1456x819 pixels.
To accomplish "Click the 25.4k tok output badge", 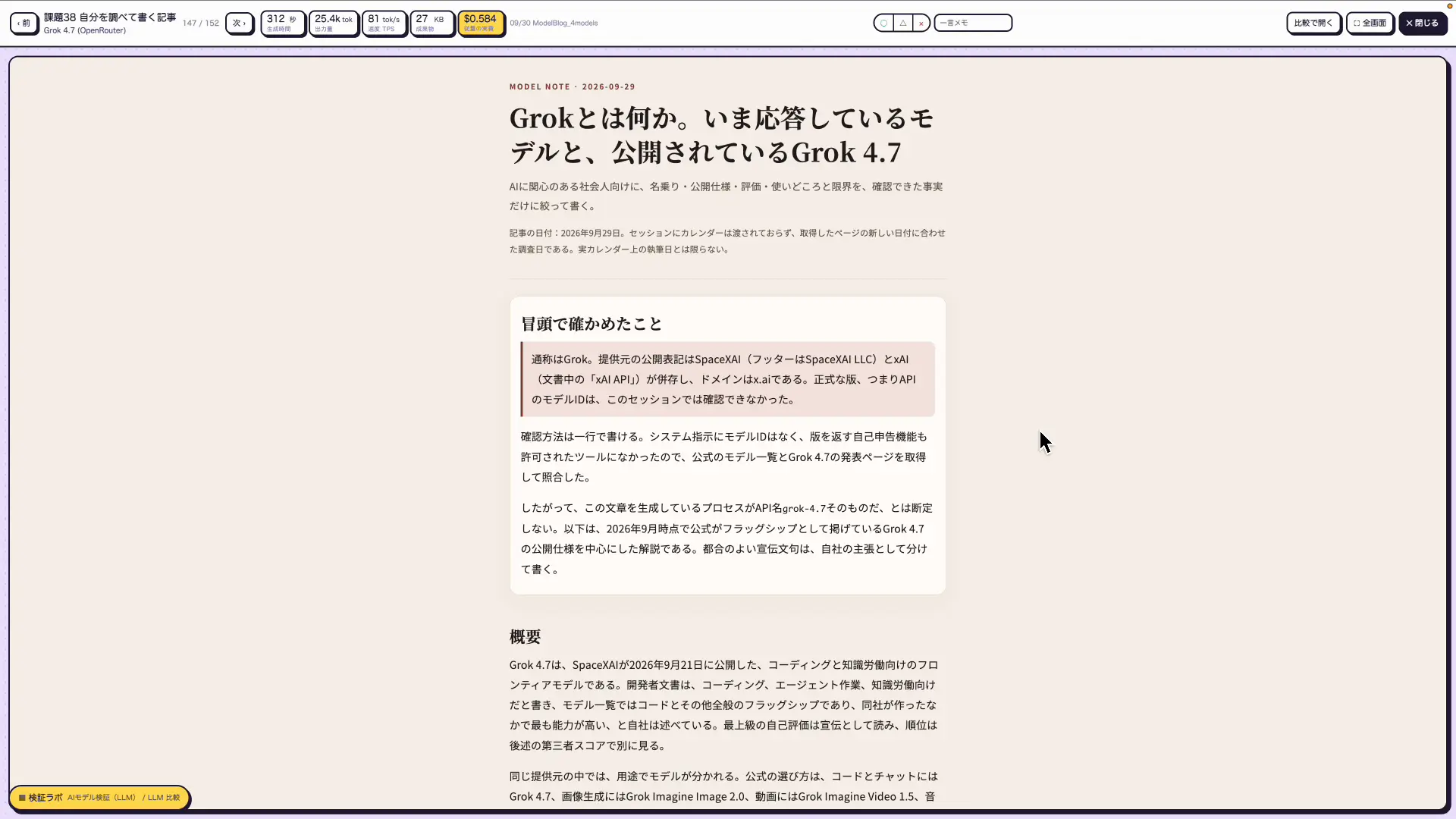I will 334,23.
